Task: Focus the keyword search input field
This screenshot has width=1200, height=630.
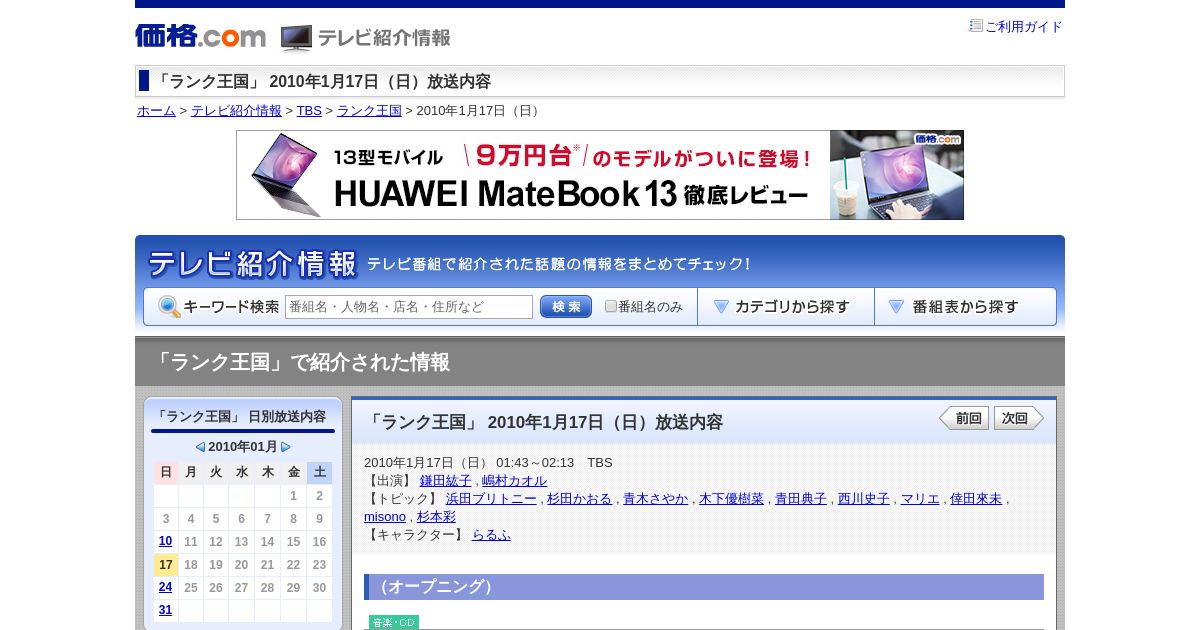Action: pos(409,307)
